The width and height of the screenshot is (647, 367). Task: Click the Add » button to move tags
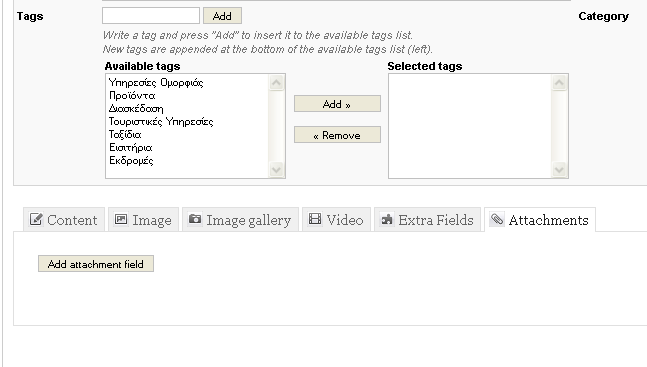337,104
